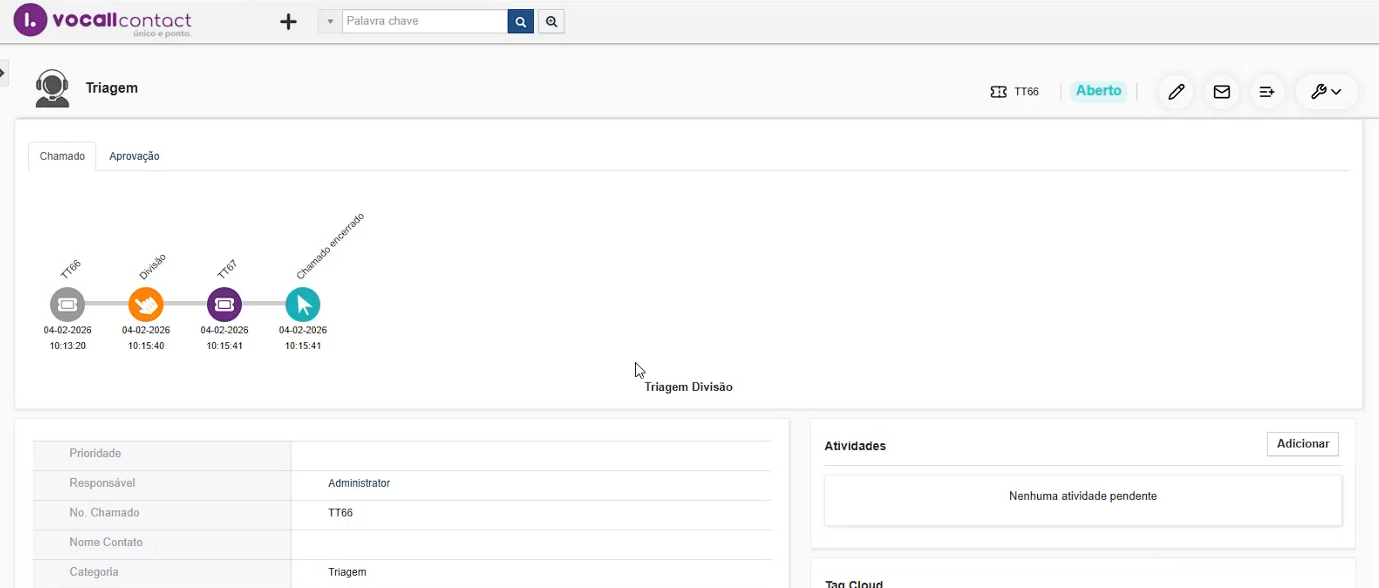Open the Administrator responsible link
Viewport: 1379px width, 588px height.
tap(359, 483)
